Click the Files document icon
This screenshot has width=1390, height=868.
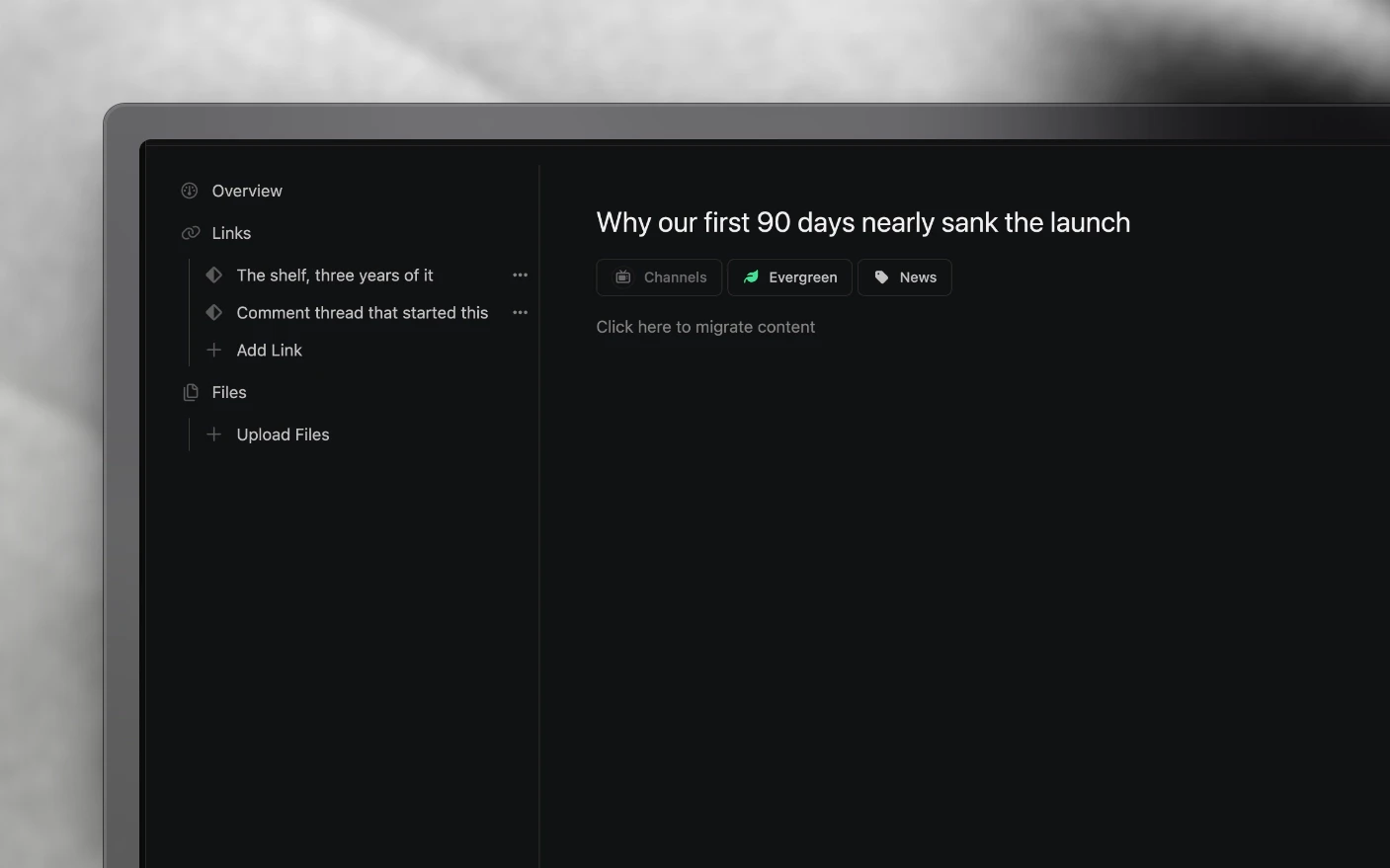click(191, 392)
